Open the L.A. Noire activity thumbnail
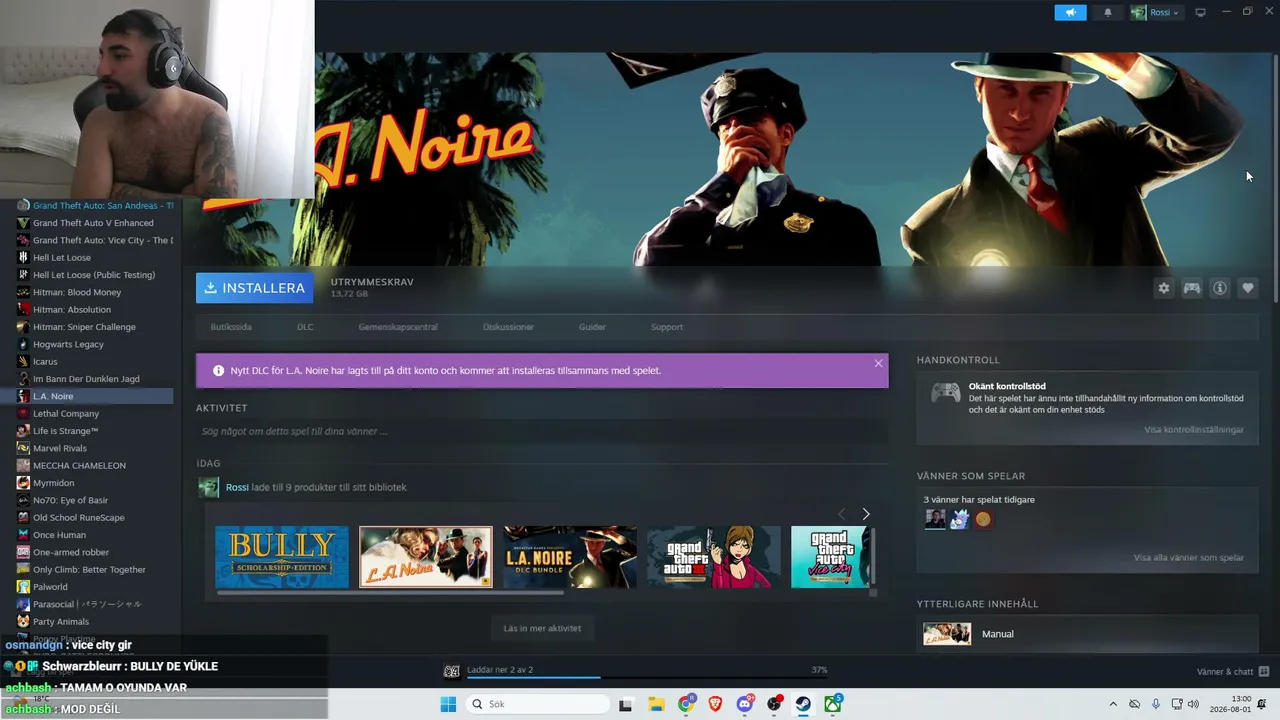The width and height of the screenshot is (1280, 720). pyautogui.click(x=426, y=557)
